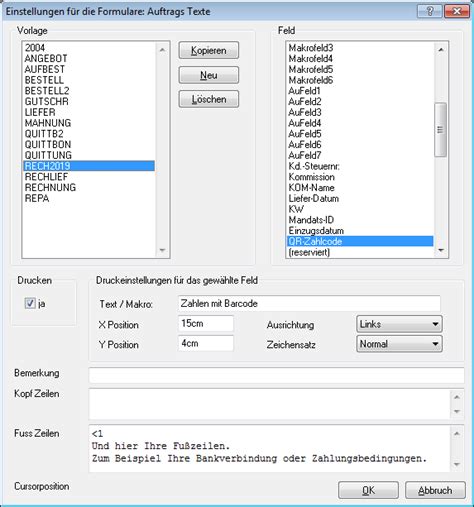
Task: Click the Kopf Zeilen scroll up arrow
Action: point(457,397)
